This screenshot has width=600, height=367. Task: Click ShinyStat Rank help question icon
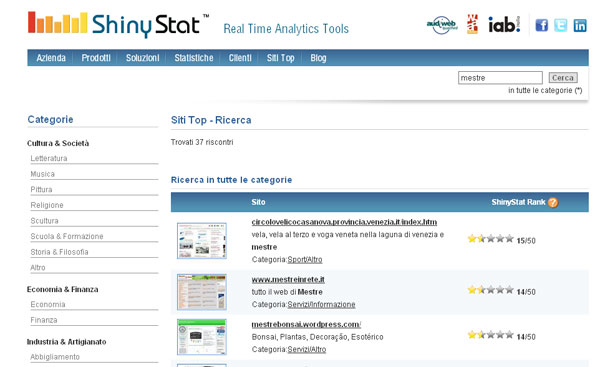click(553, 202)
